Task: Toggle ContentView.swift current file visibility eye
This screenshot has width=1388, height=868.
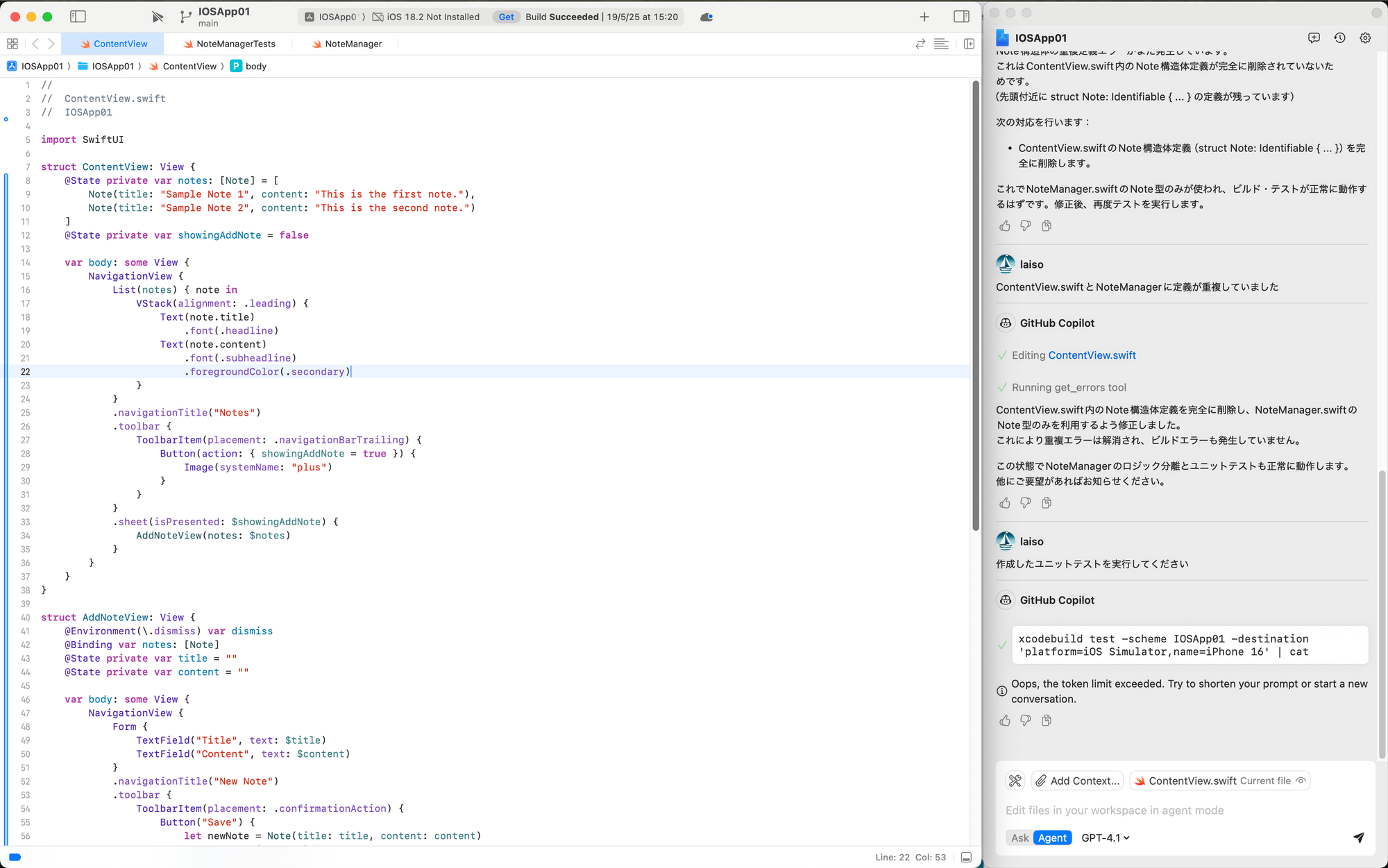Action: click(x=1301, y=781)
